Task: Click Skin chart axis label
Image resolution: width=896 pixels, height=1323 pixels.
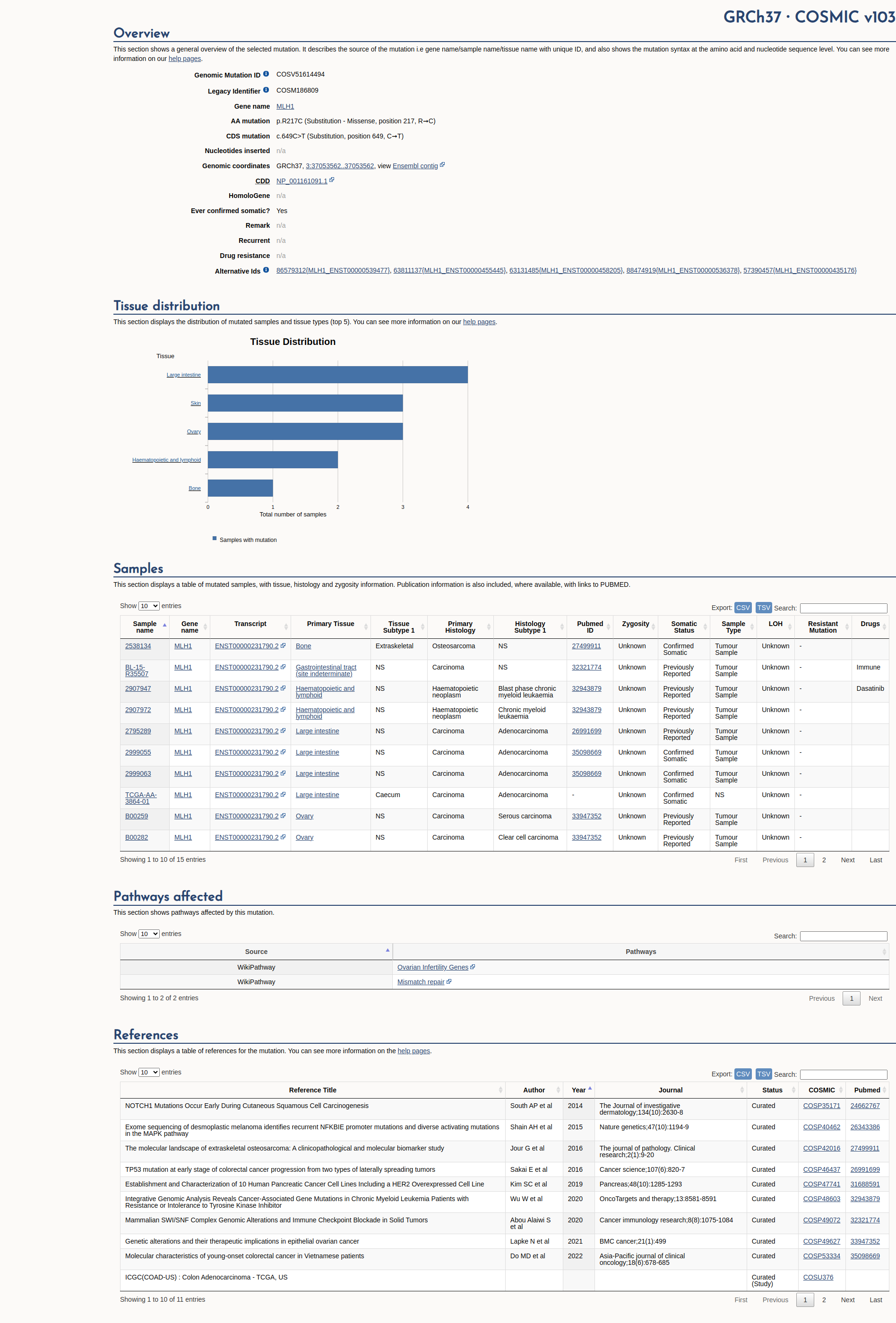Action: tap(195, 403)
